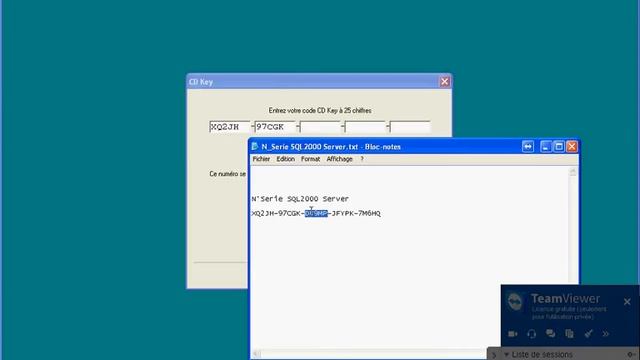Click the empty fourth CD Key field

tap(365, 127)
